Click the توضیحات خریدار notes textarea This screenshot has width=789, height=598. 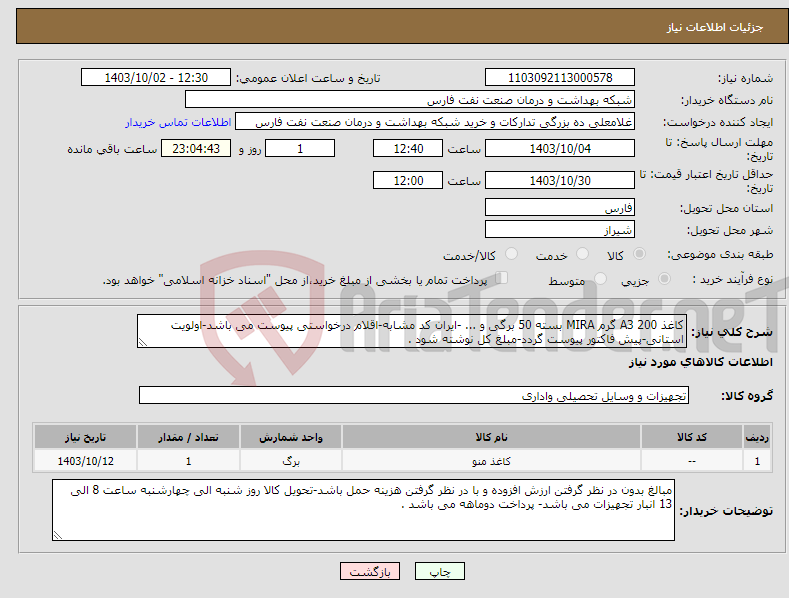click(363, 510)
